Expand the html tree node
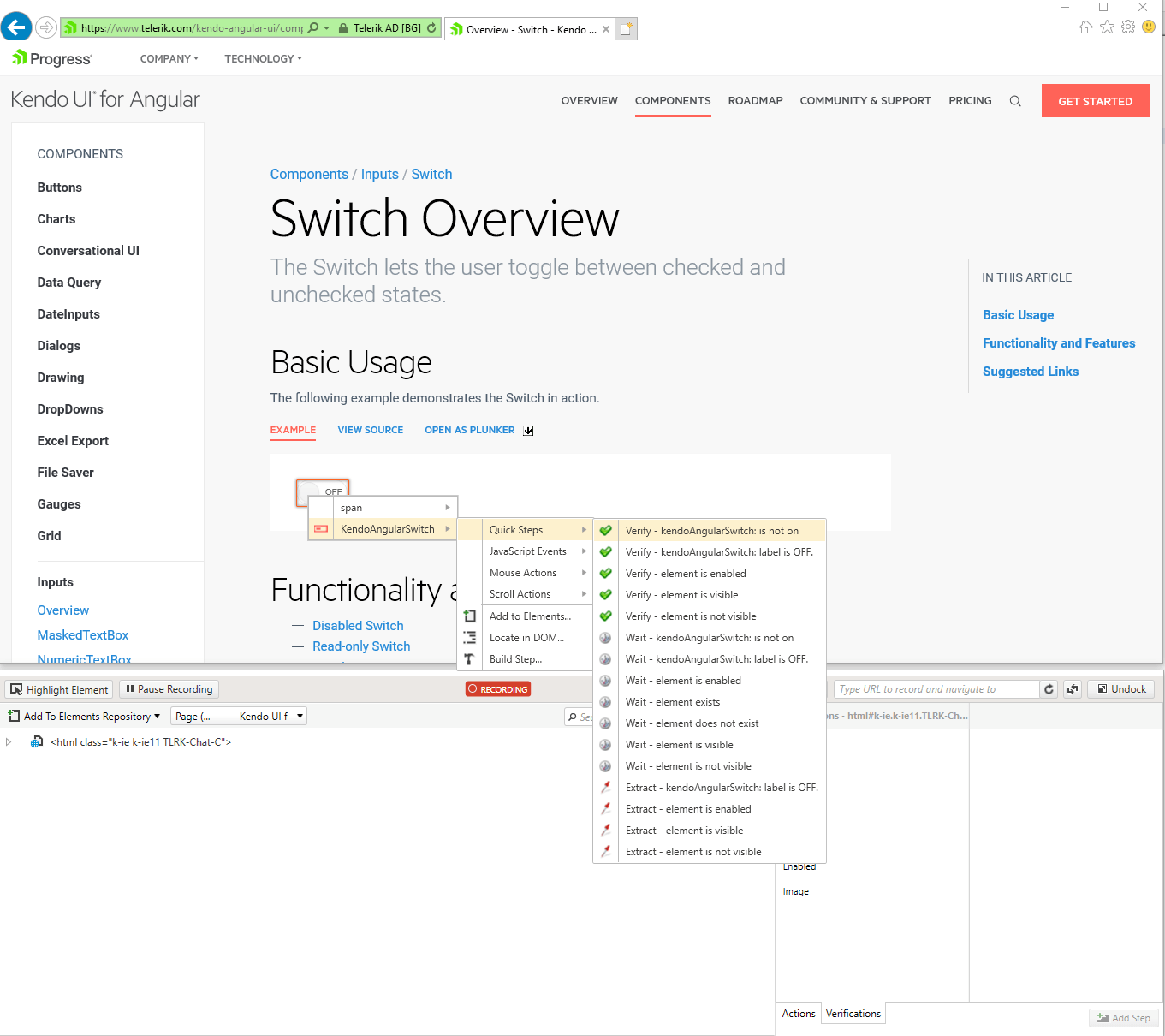 click(x=9, y=742)
